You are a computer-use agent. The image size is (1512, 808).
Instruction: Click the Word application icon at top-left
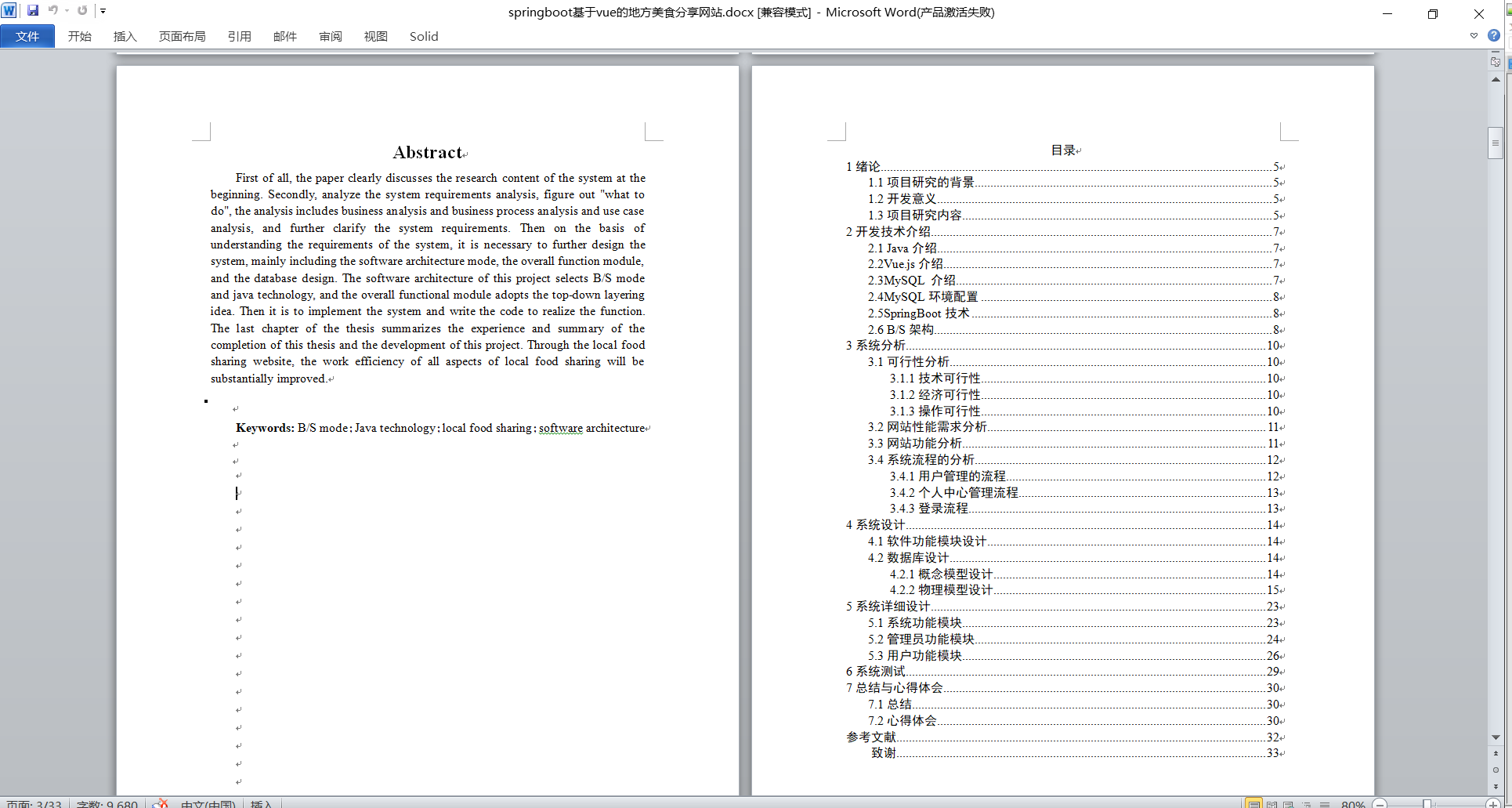(x=9, y=11)
